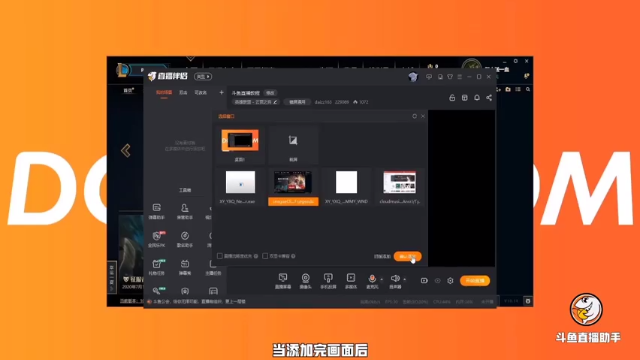This screenshot has width=640, height=360.
Task: Click the multimedia play source icon
Action: click(x=351, y=278)
